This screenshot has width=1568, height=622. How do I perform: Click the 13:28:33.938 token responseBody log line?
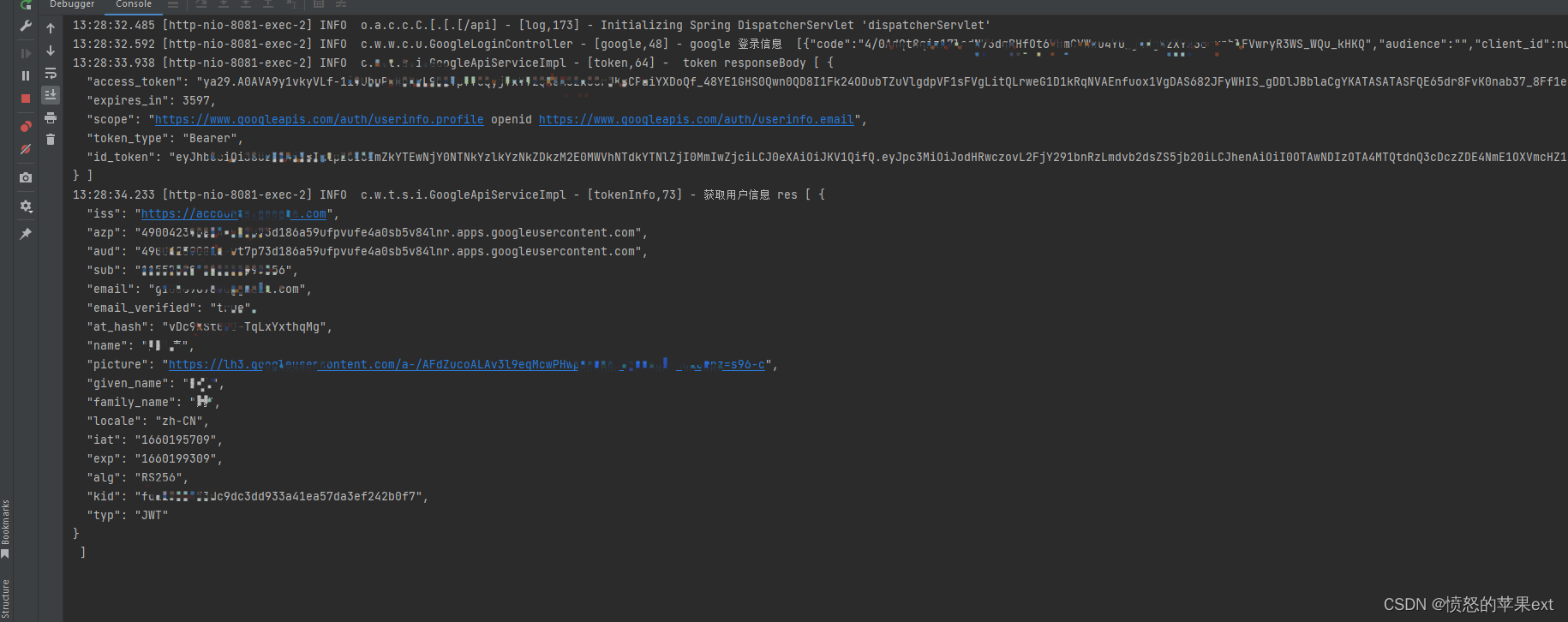(453, 63)
